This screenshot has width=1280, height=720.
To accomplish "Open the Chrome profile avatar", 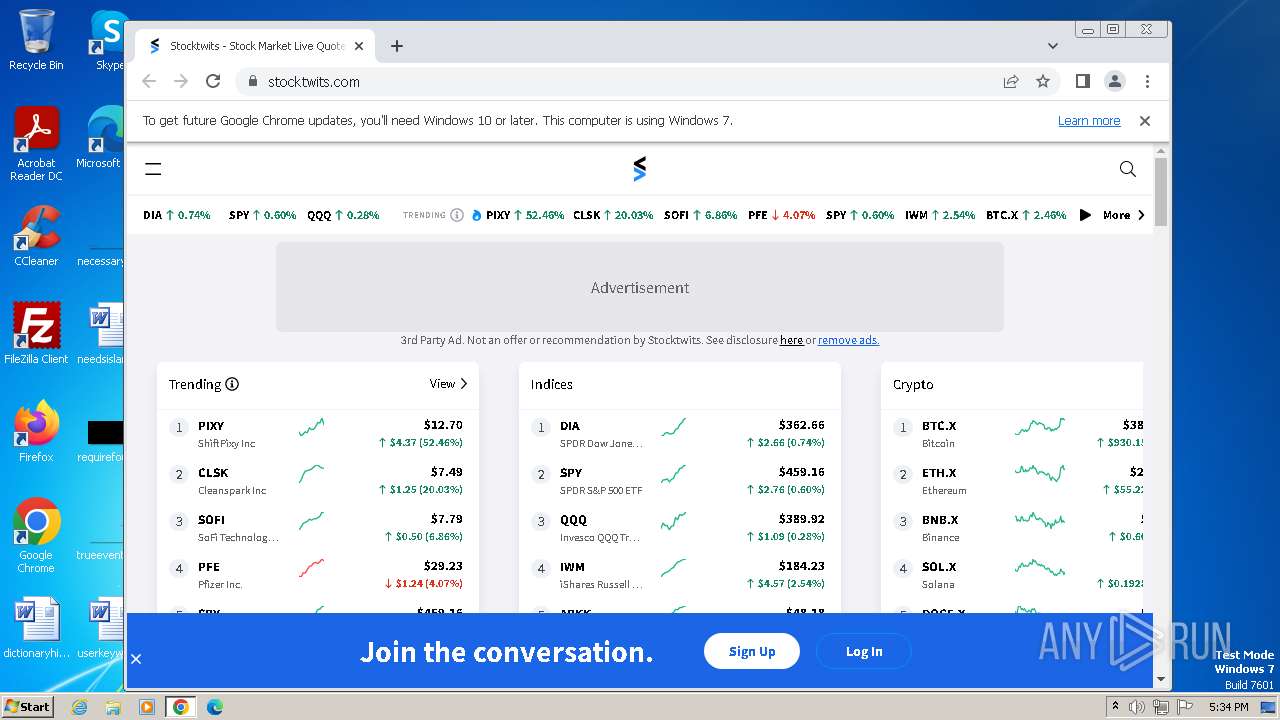I will (1114, 82).
